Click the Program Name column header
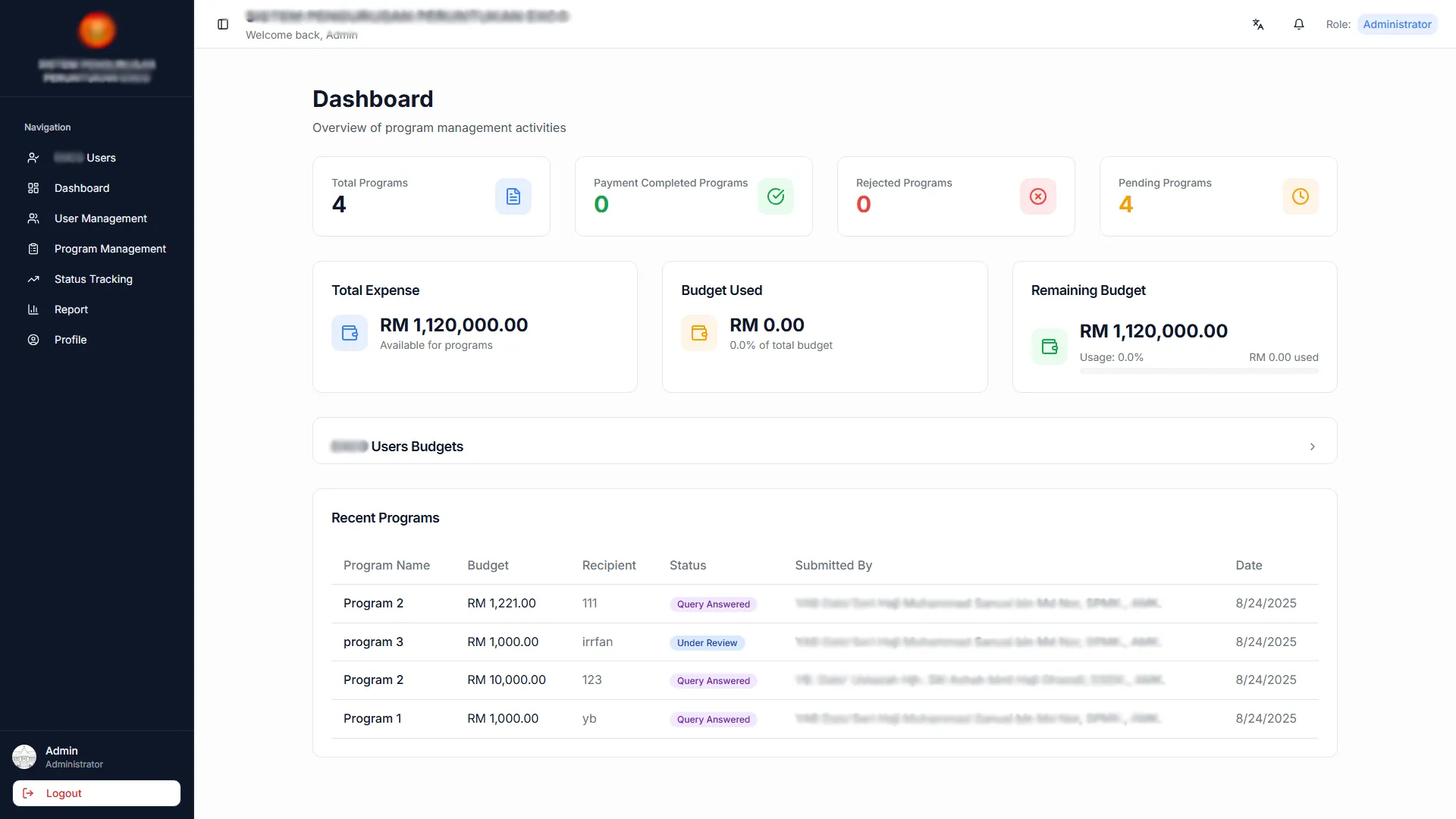The width and height of the screenshot is (1456, 819). pyautogui.click(x=387, y=565)
